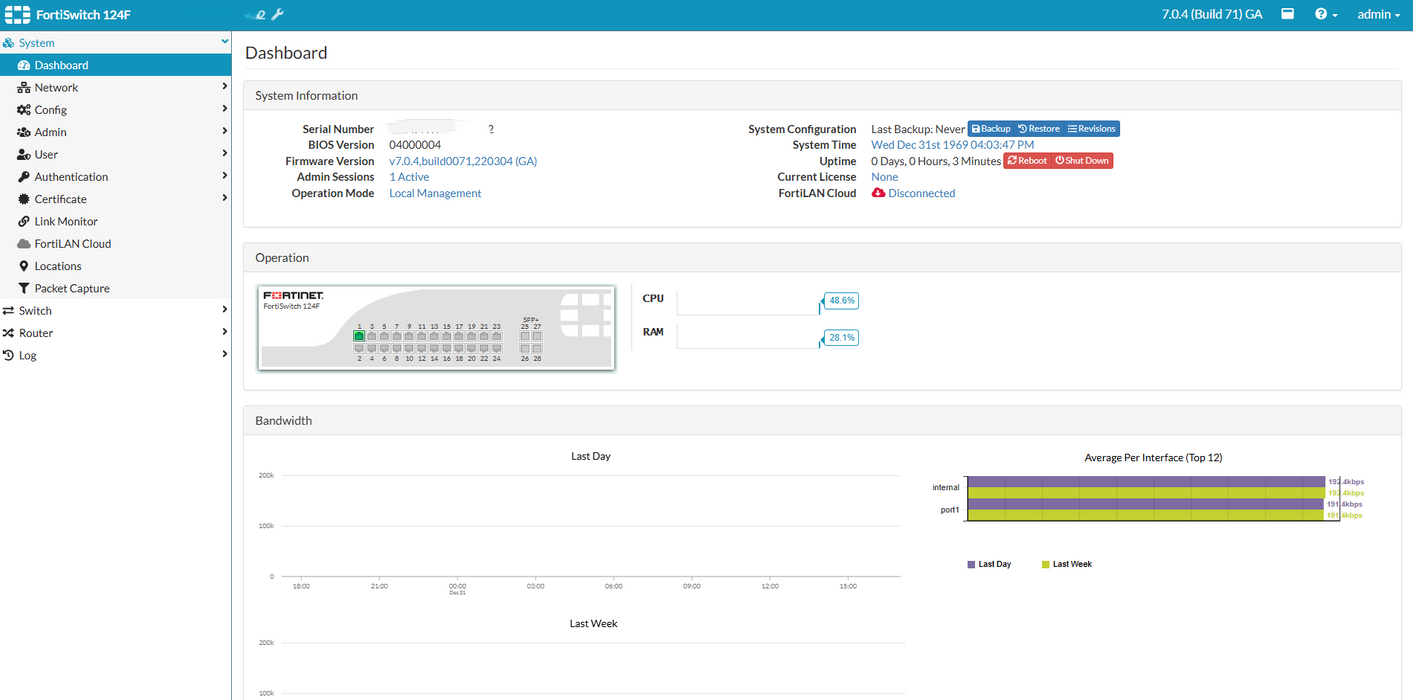
Task: Click the red Reboot button
Action: click(x=1027, y=161)
